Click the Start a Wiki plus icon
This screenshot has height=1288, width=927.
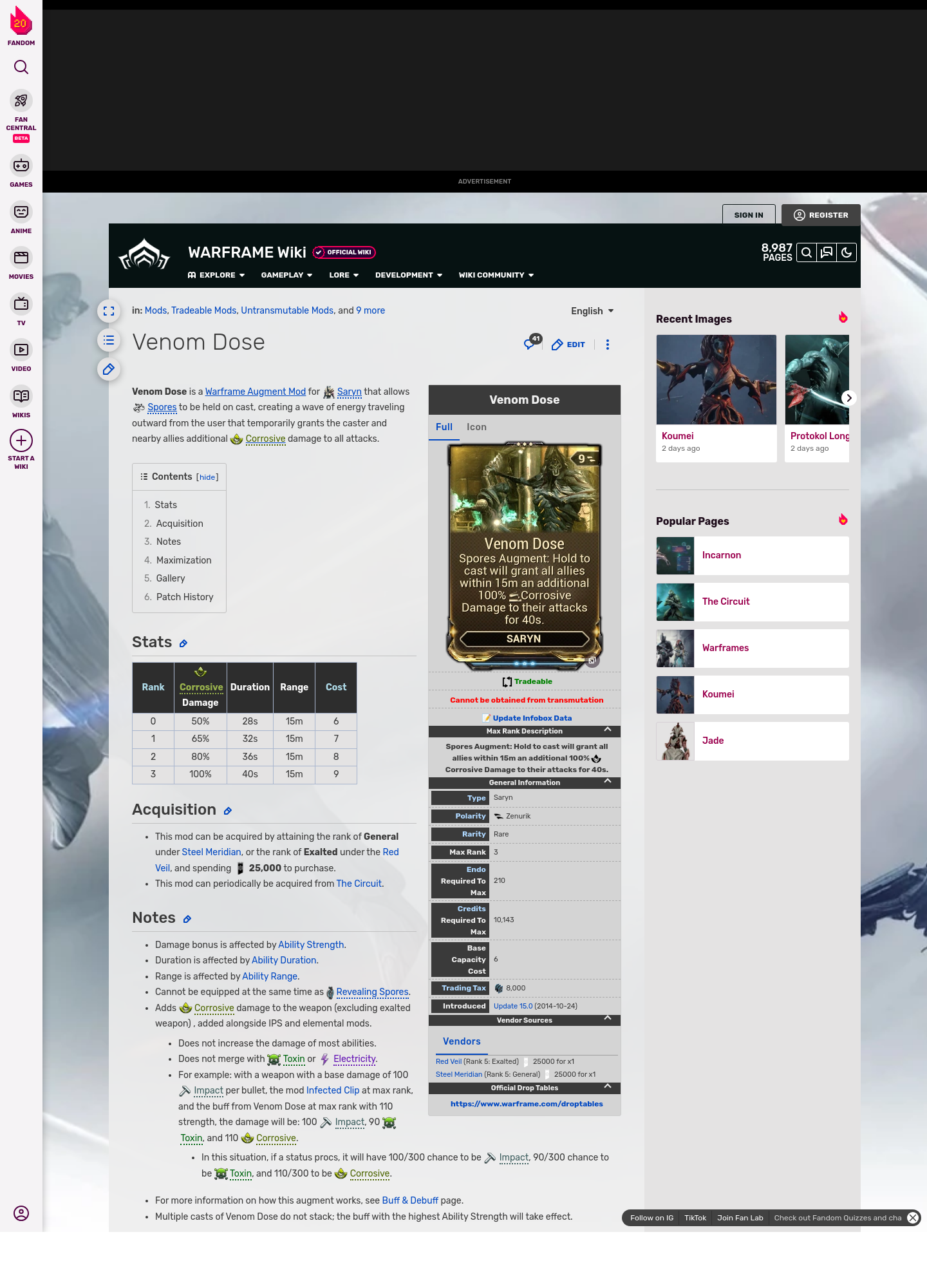pos(21,441)
